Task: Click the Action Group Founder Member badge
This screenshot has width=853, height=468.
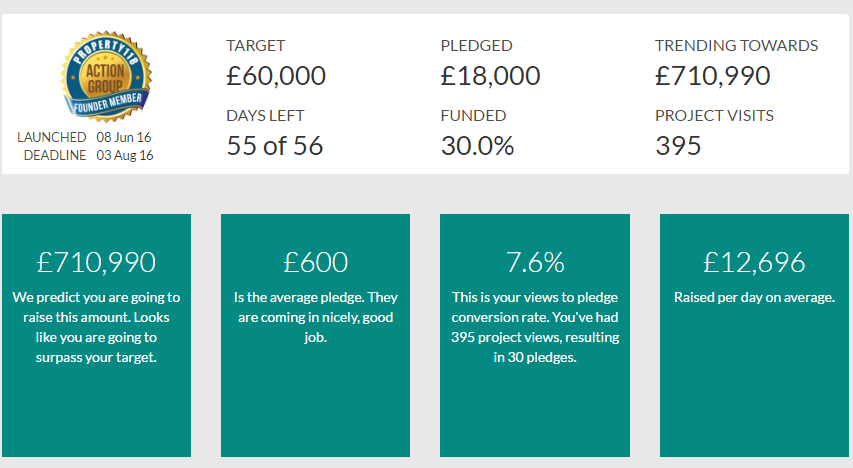Action: [105, 77]
